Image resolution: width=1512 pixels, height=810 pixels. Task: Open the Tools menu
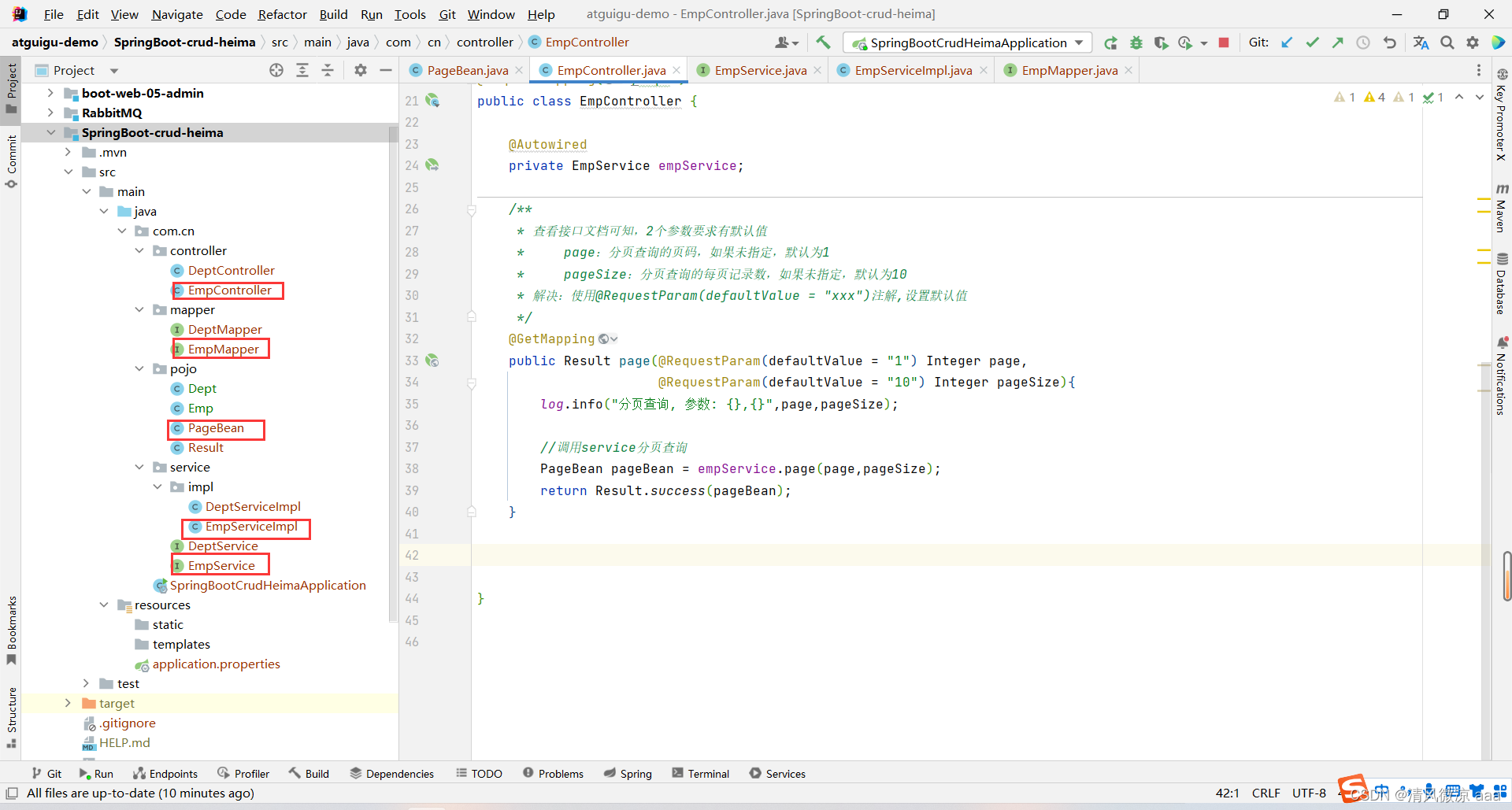[x=409, y=14]
